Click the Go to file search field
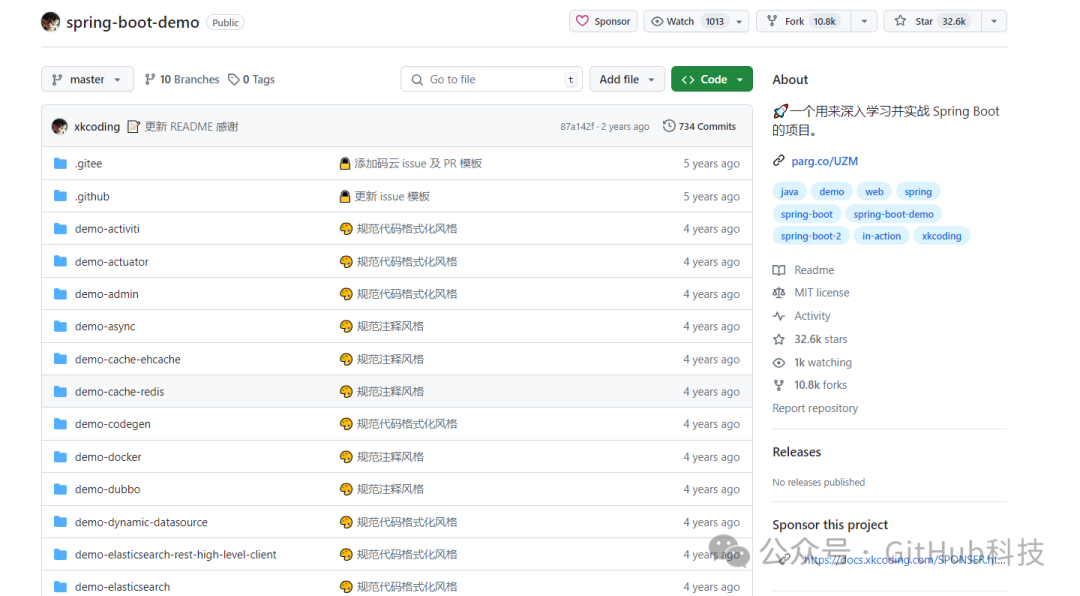The height and width of the screenshot is (596, 1080). coord(491,79)
